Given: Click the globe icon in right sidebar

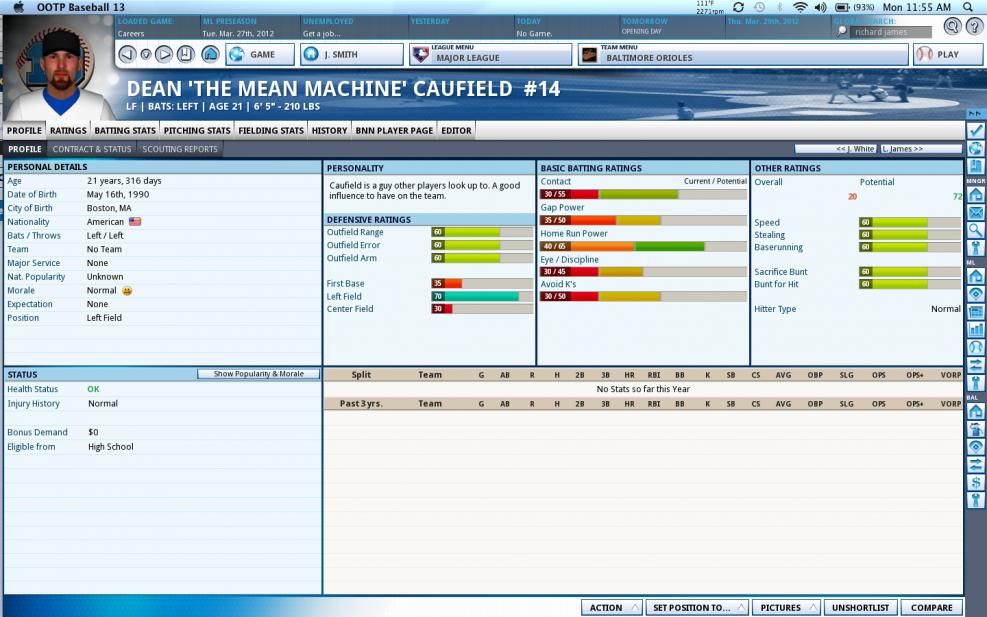Looking at the screenshot, I should [976, 149].
